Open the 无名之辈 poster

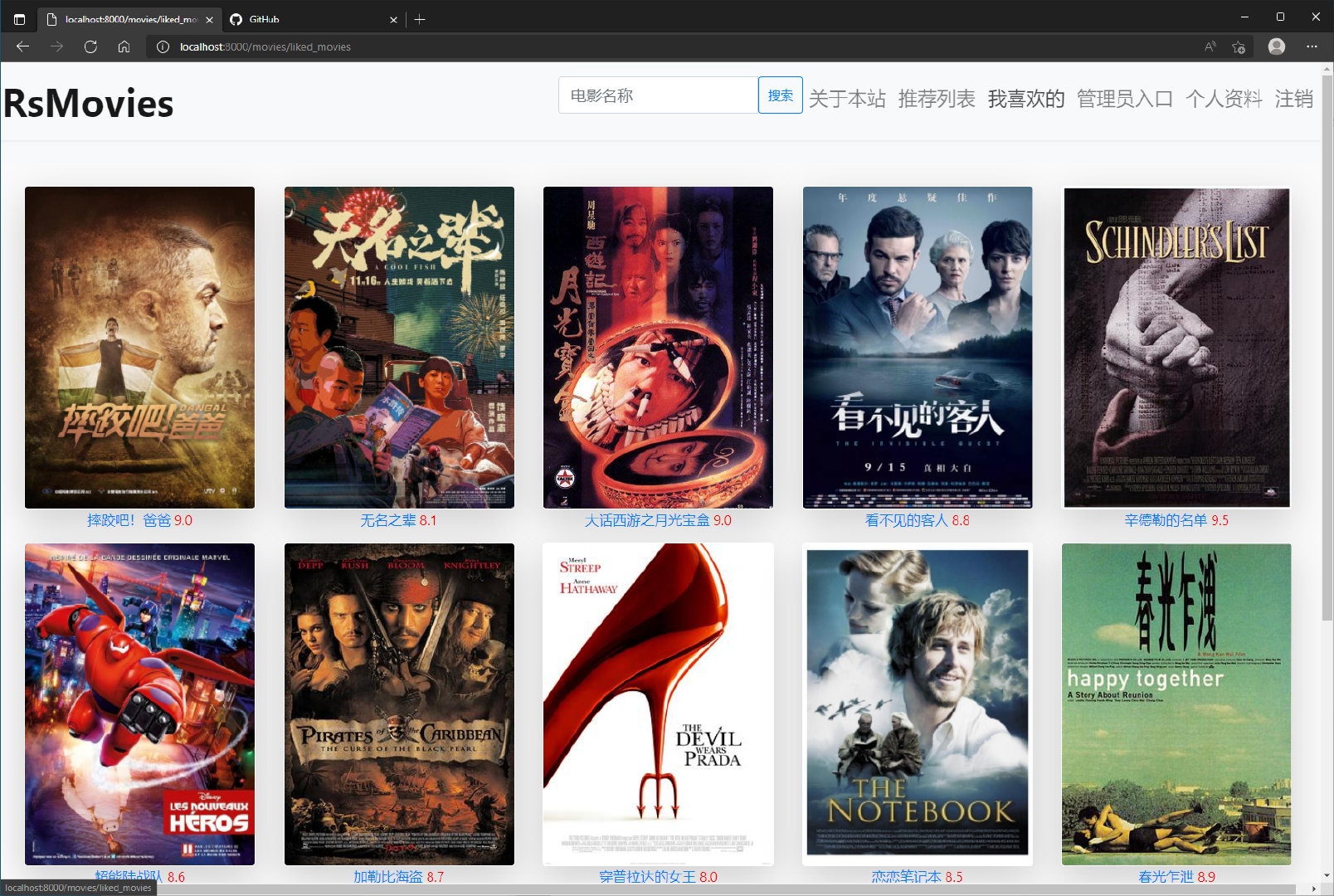[x=399, y=348]
